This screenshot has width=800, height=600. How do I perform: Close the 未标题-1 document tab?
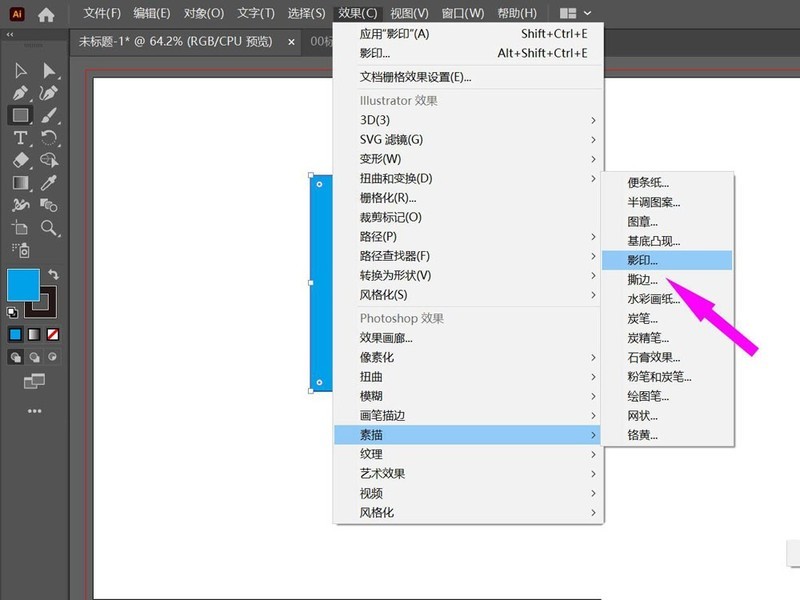[x=291, y=41]
